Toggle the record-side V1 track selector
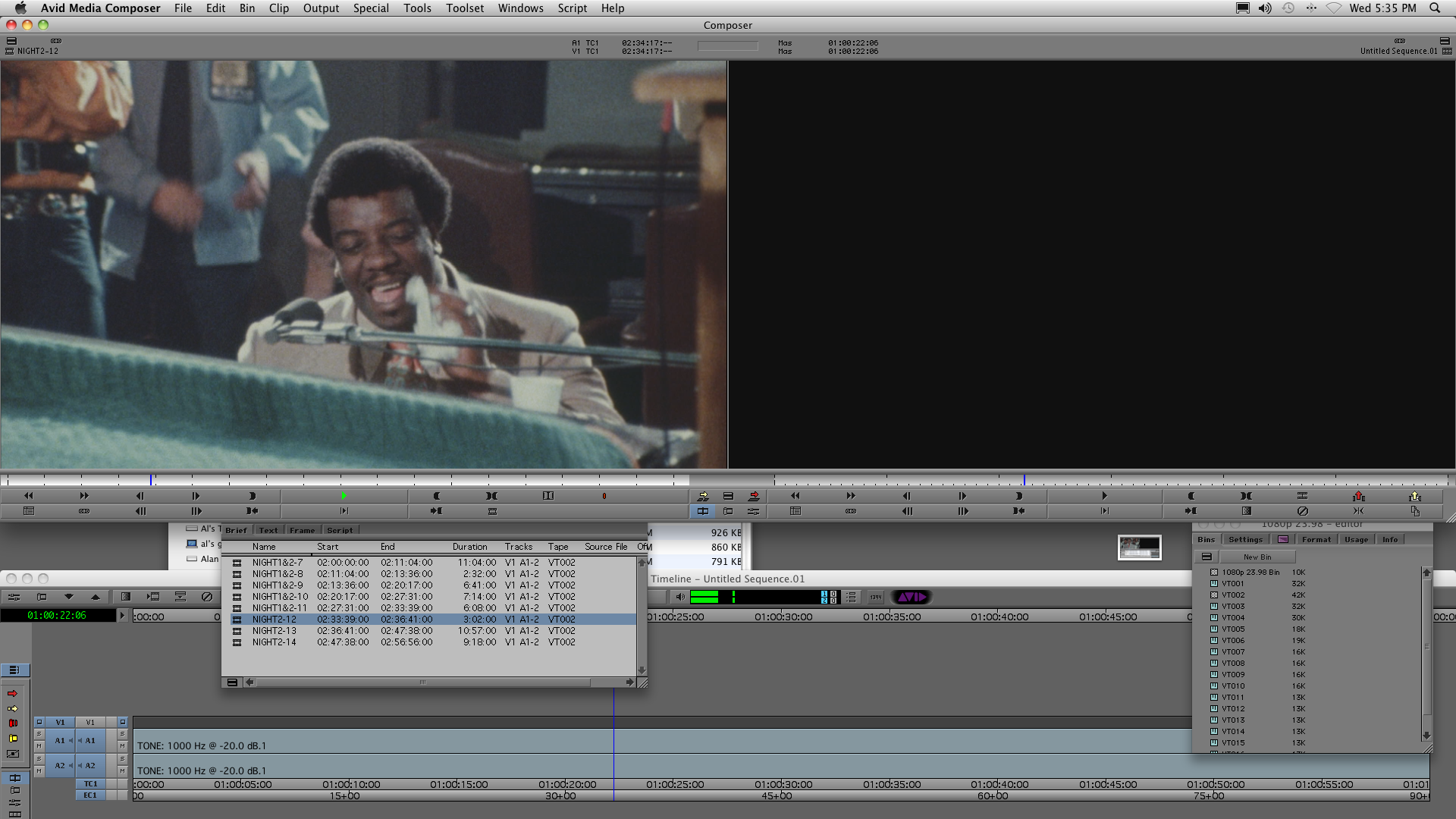Image resolution: width=1456 pixels, height=819 pixels. [90, 723]
